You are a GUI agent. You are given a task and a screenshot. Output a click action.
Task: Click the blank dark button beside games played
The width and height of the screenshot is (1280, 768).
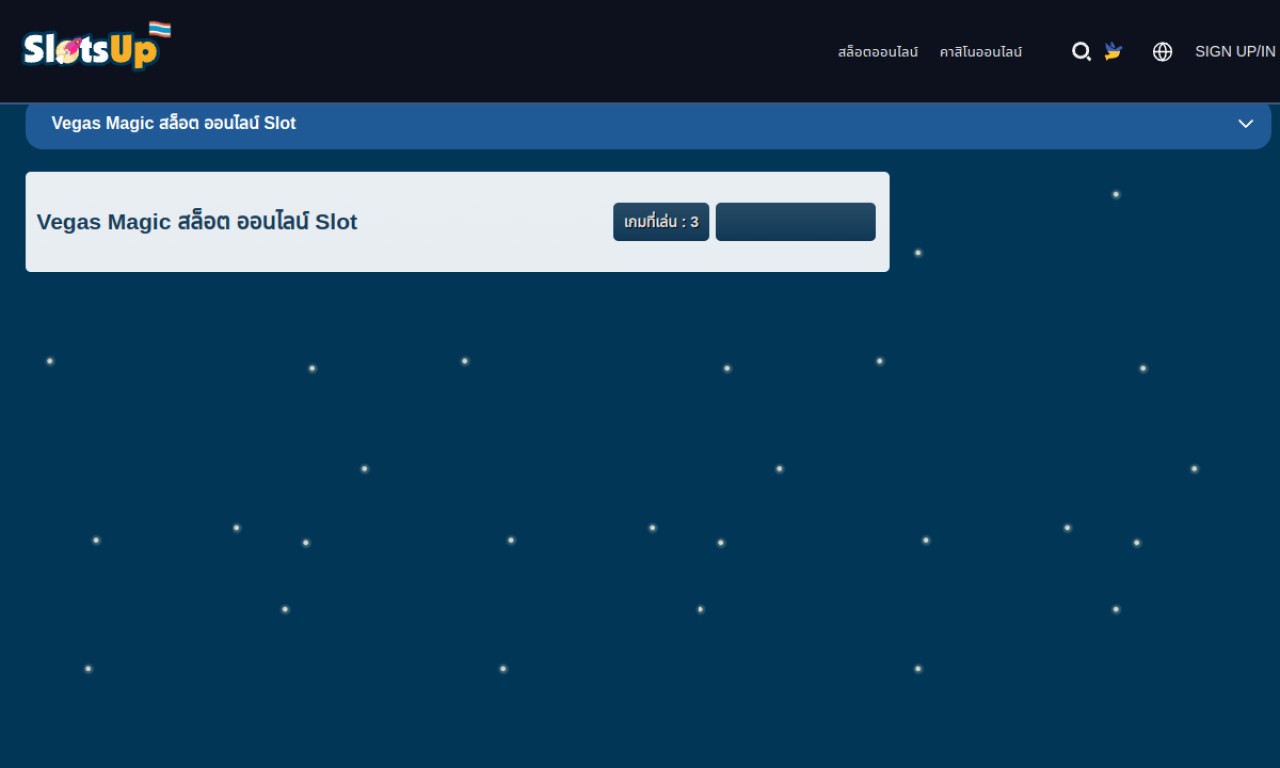[x=796, y=222]
